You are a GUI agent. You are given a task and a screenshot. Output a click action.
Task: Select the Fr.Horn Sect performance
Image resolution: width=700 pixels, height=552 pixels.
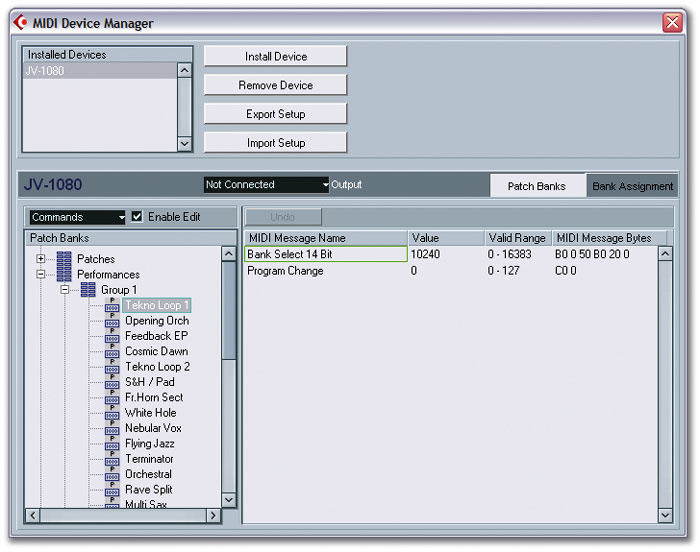[154, 397]
